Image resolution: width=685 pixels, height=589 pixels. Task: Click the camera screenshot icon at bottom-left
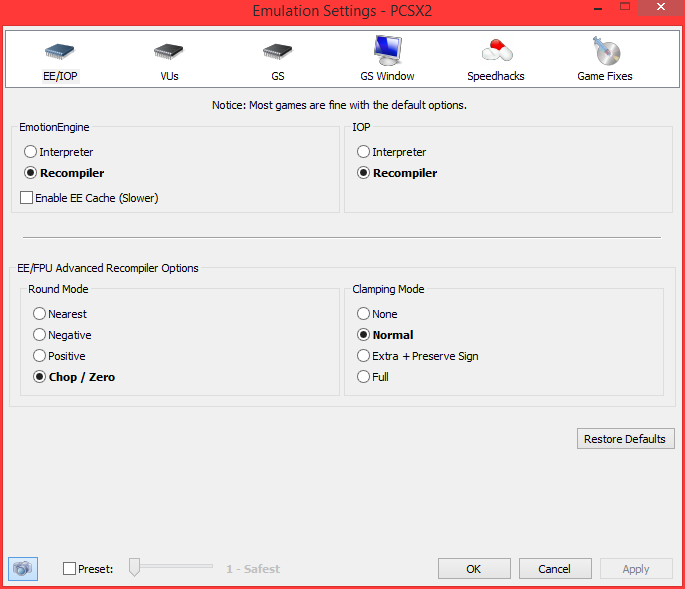click(22, 568)
